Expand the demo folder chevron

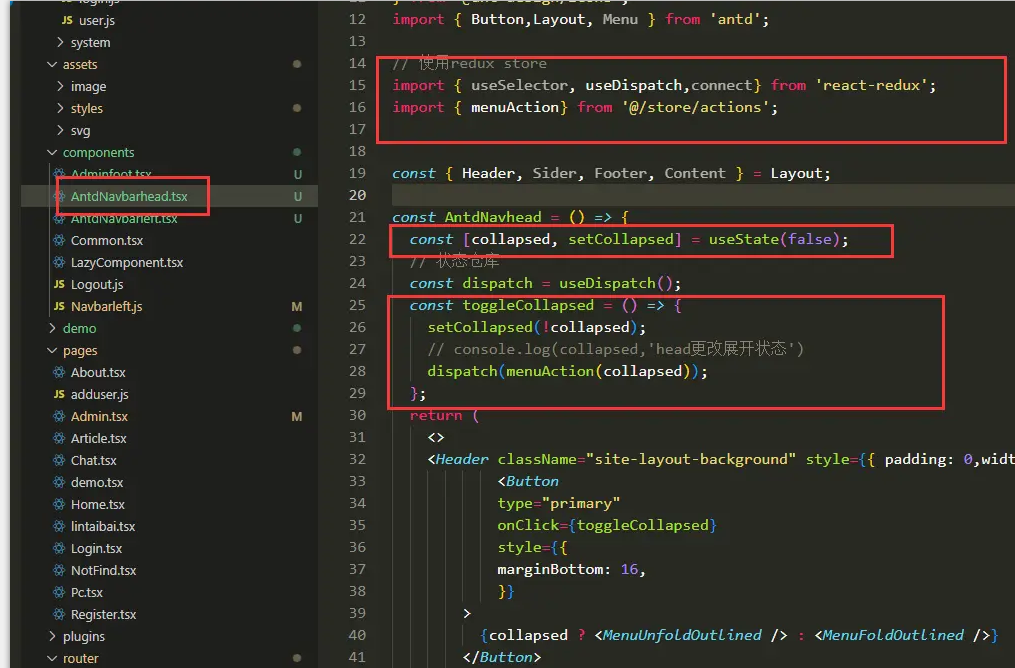(x=52, y=329)
